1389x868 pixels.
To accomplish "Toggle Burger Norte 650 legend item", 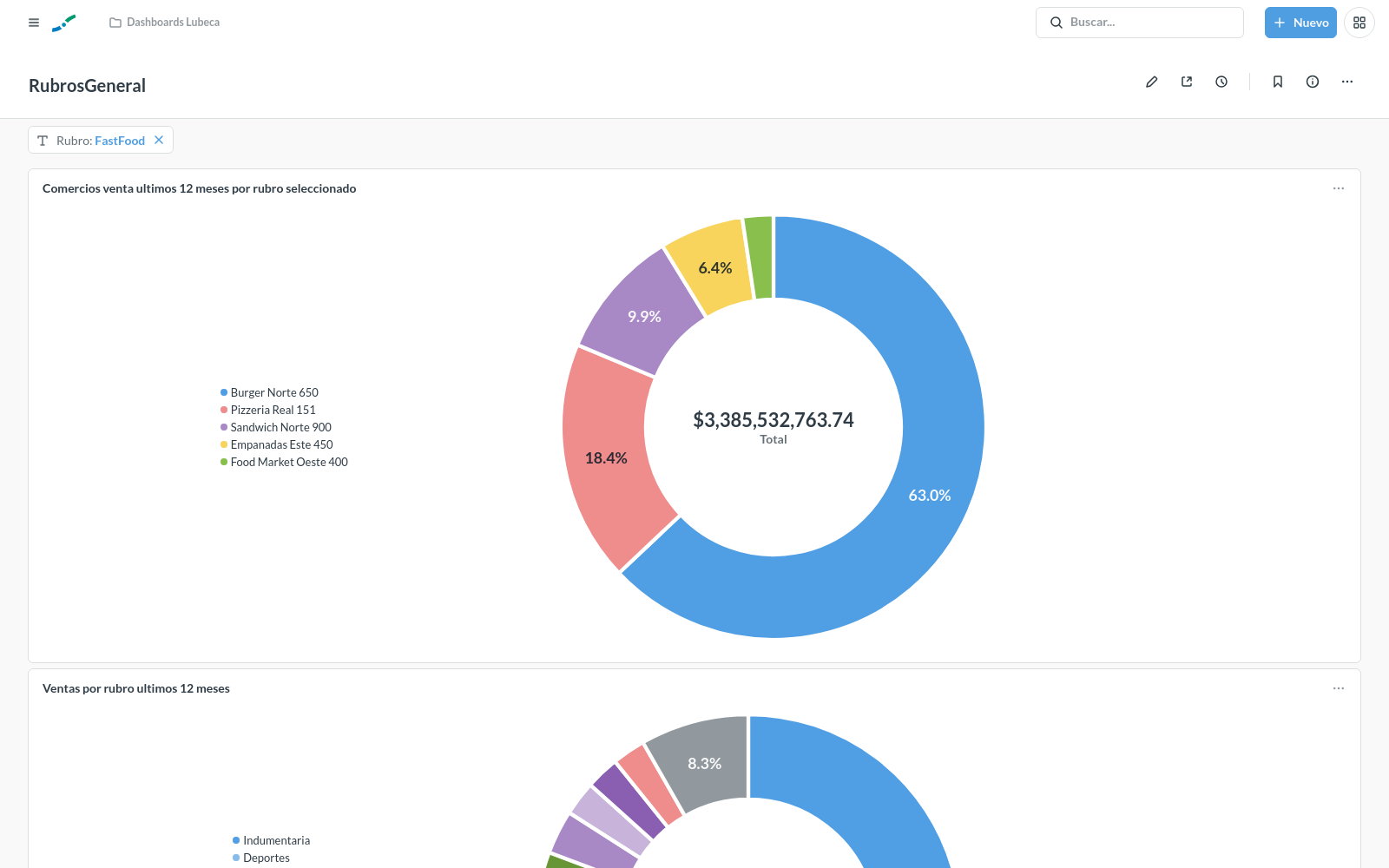I will [x=269, y=392].
